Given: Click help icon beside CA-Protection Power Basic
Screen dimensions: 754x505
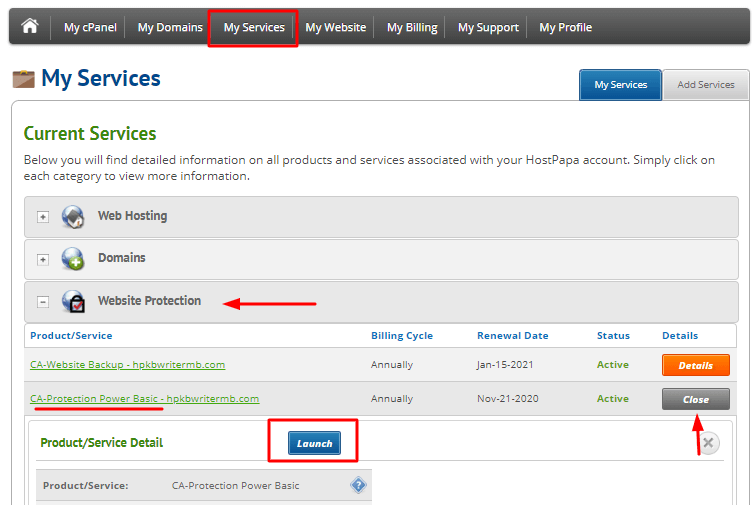Looking at the screenshot, I should click(x=358, y=485).
